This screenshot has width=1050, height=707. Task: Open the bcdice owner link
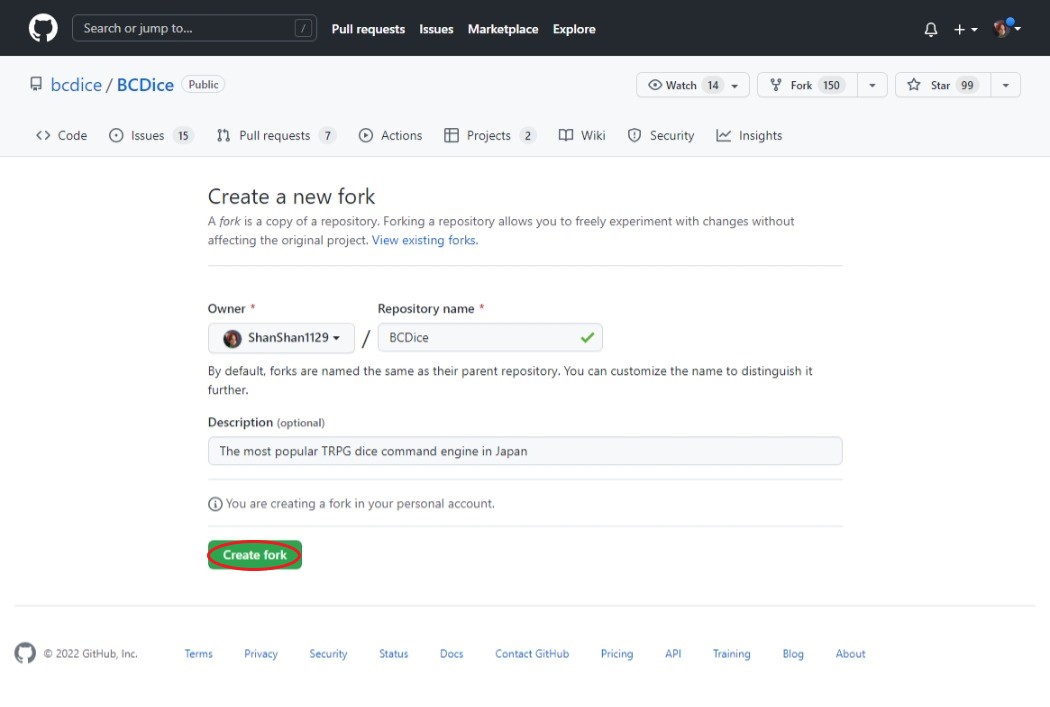(76, 85)
